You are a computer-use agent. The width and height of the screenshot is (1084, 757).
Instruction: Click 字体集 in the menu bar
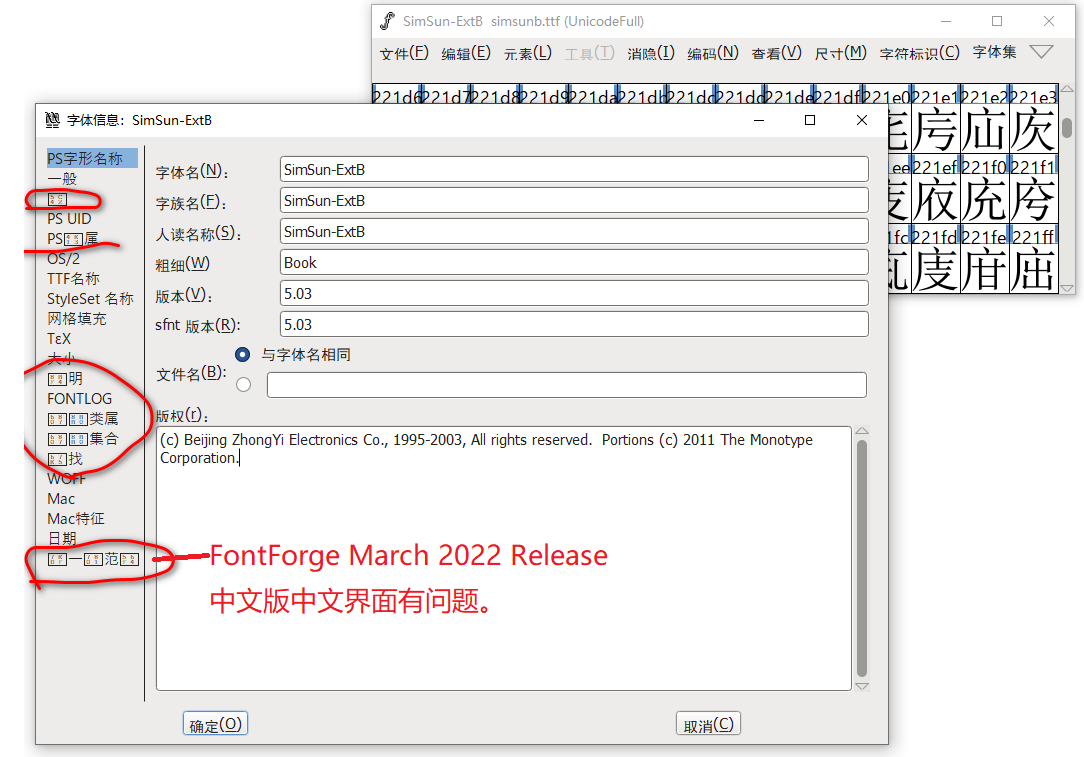point(994,53)
